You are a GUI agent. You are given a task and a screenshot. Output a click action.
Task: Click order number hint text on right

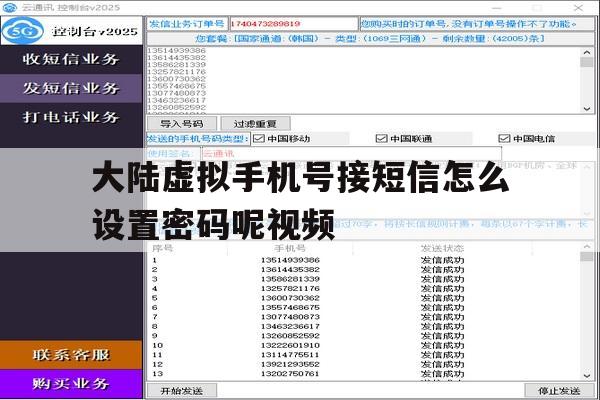pos(469,24)
